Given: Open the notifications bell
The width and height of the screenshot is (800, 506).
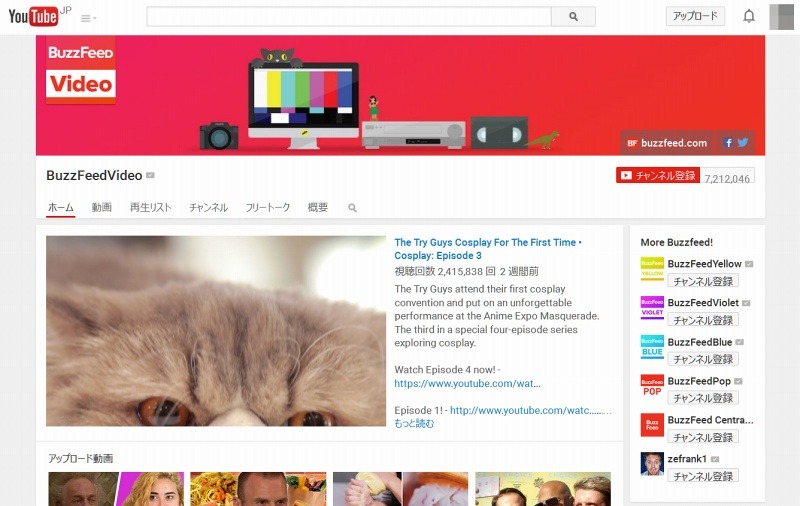Looking at the screenshot, I should pos(748,16).
